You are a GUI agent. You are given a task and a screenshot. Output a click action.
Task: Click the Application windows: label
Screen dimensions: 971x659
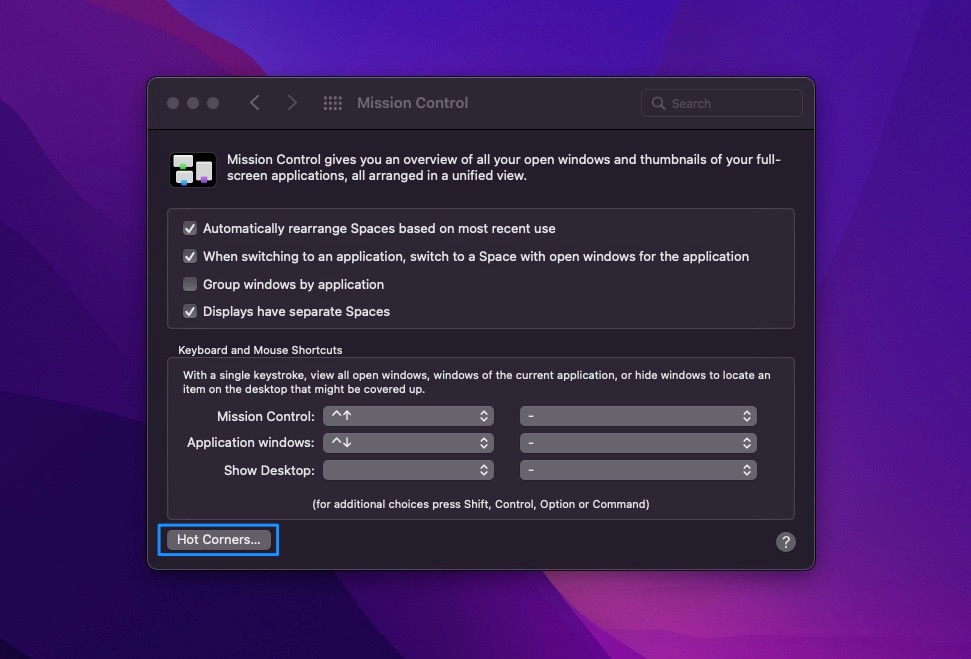pos(251,443)
